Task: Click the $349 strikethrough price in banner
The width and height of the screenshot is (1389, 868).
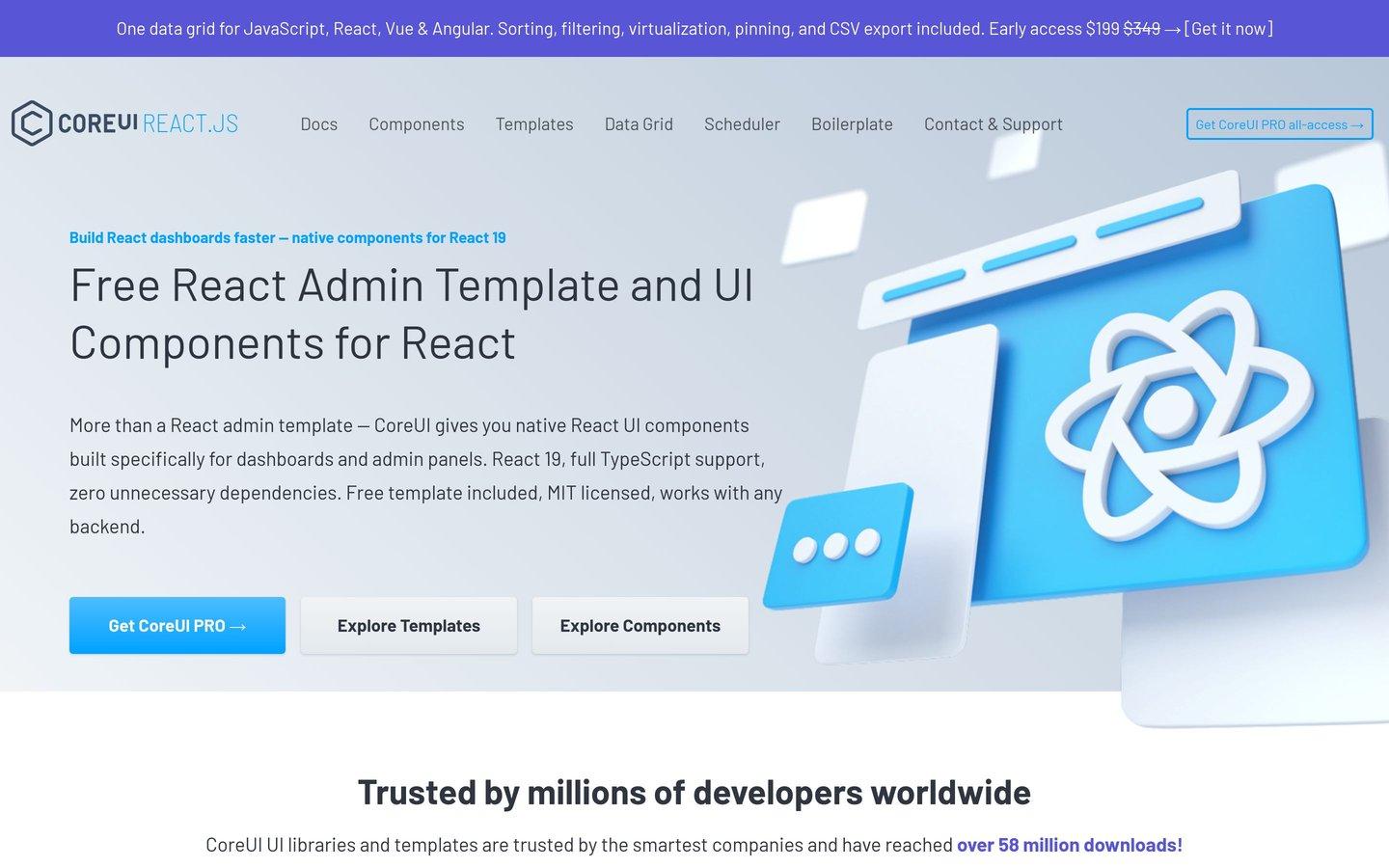Action: pyautogui.click(x=1142, y=29)
